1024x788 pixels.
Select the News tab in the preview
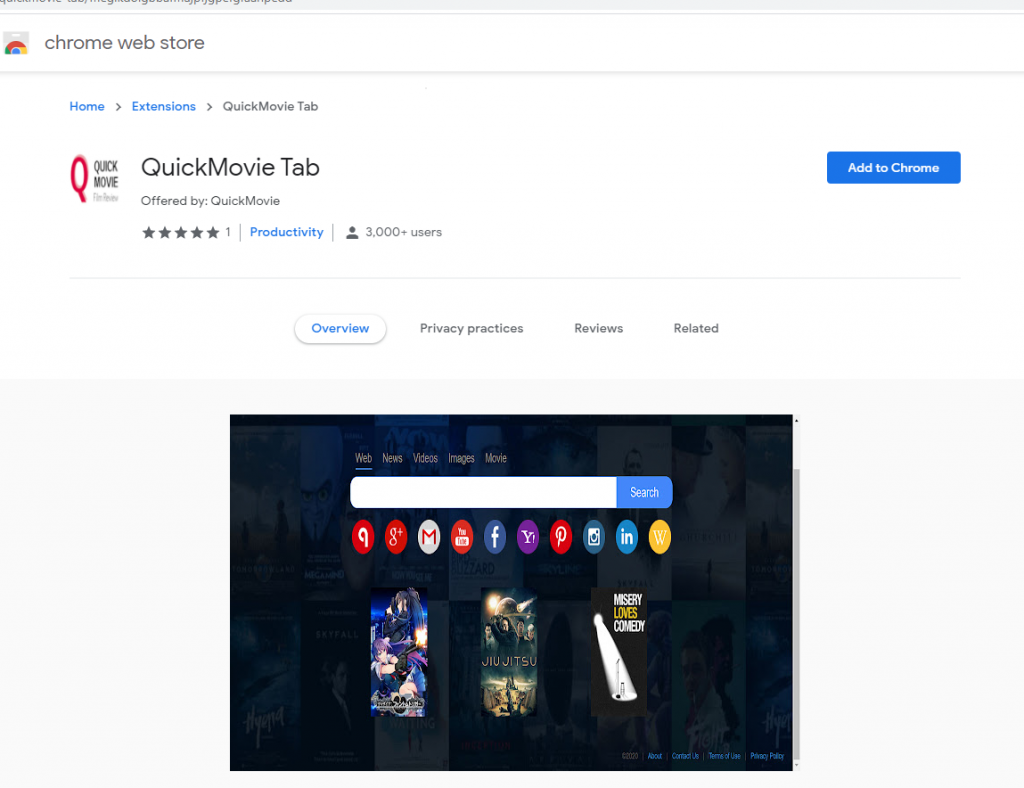(x=392, y=458)
